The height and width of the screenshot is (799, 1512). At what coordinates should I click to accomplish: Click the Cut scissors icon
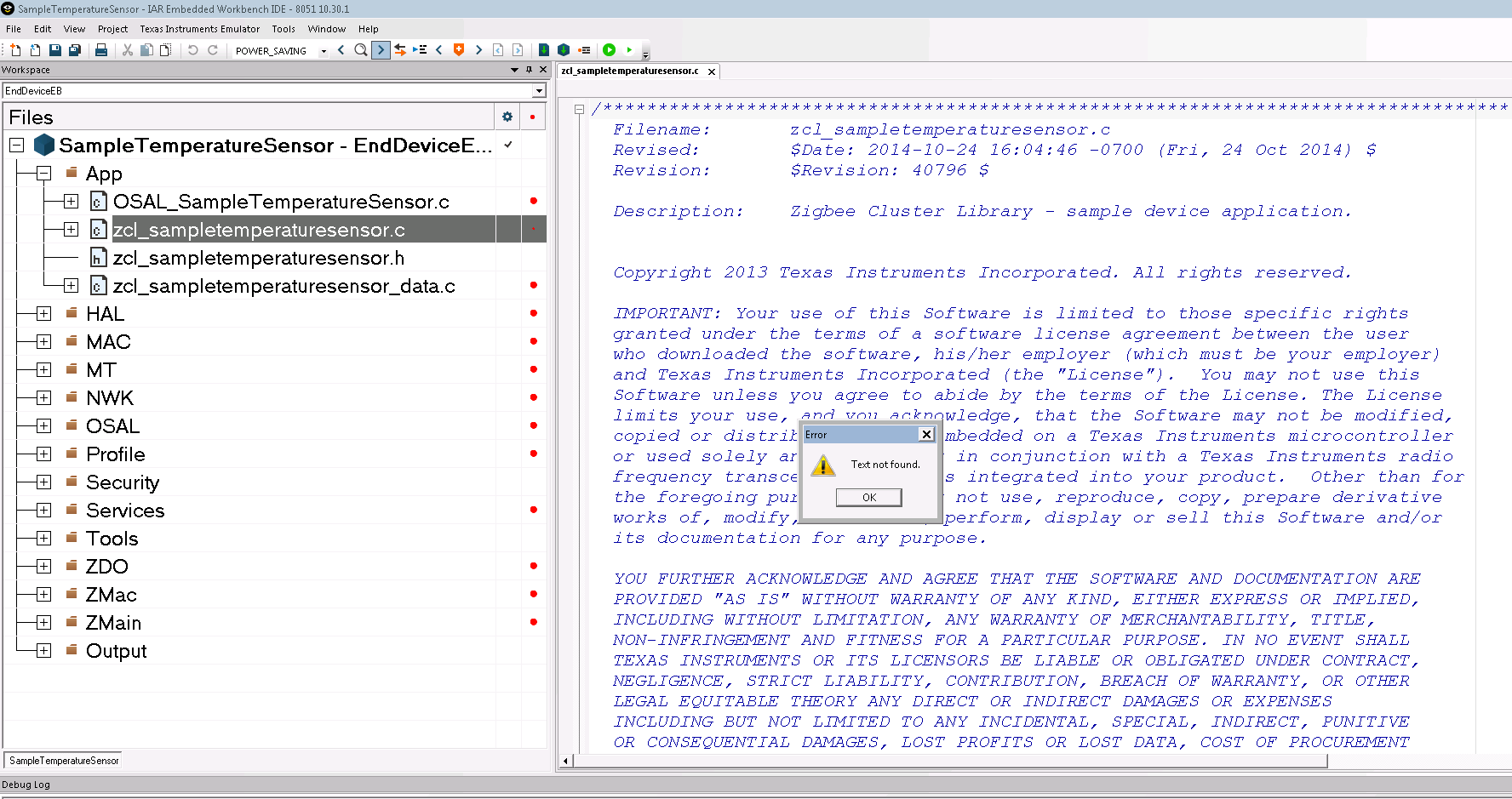pos(128,50)
